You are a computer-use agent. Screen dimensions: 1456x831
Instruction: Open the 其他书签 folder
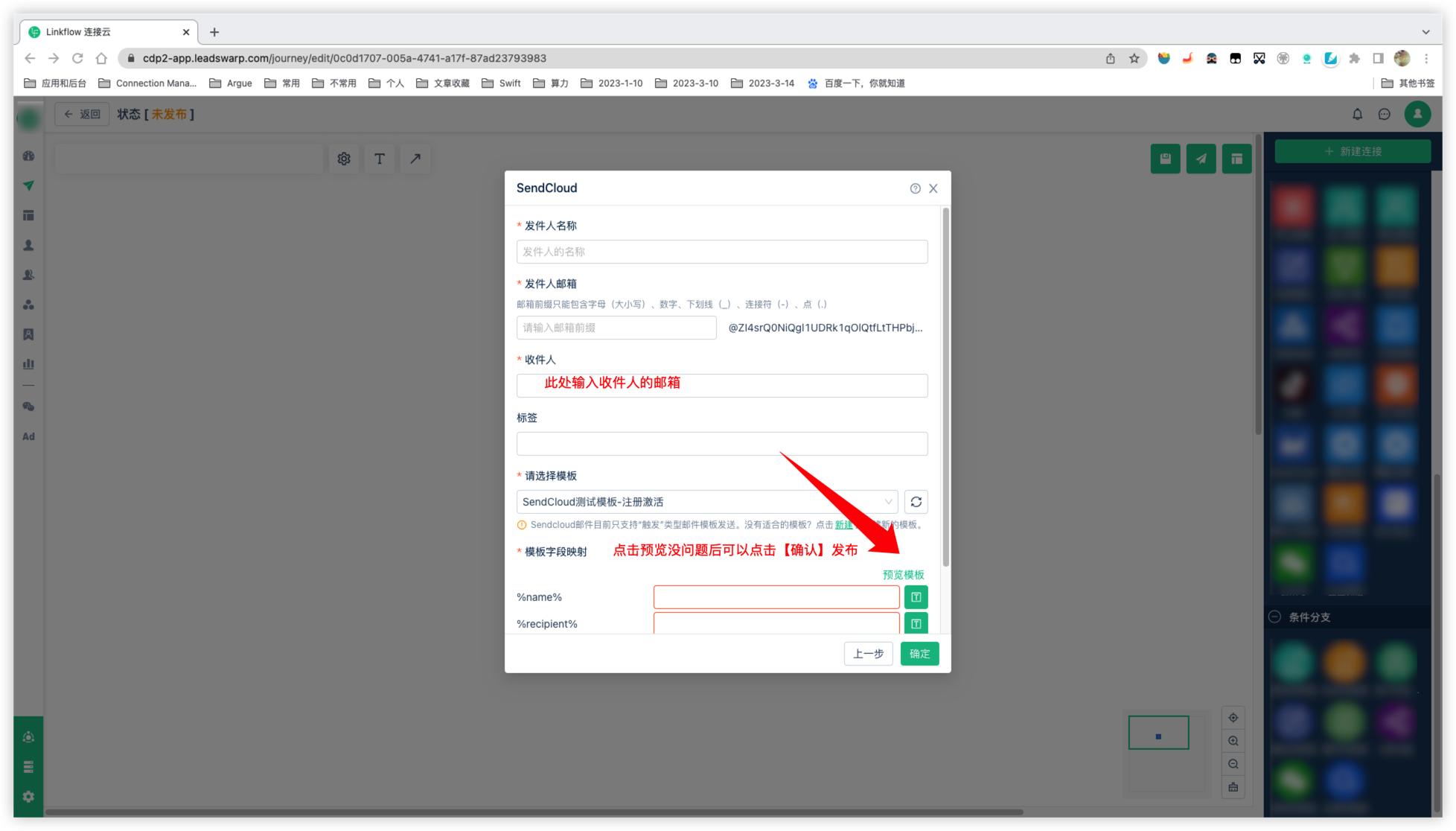coord(1408,83)
